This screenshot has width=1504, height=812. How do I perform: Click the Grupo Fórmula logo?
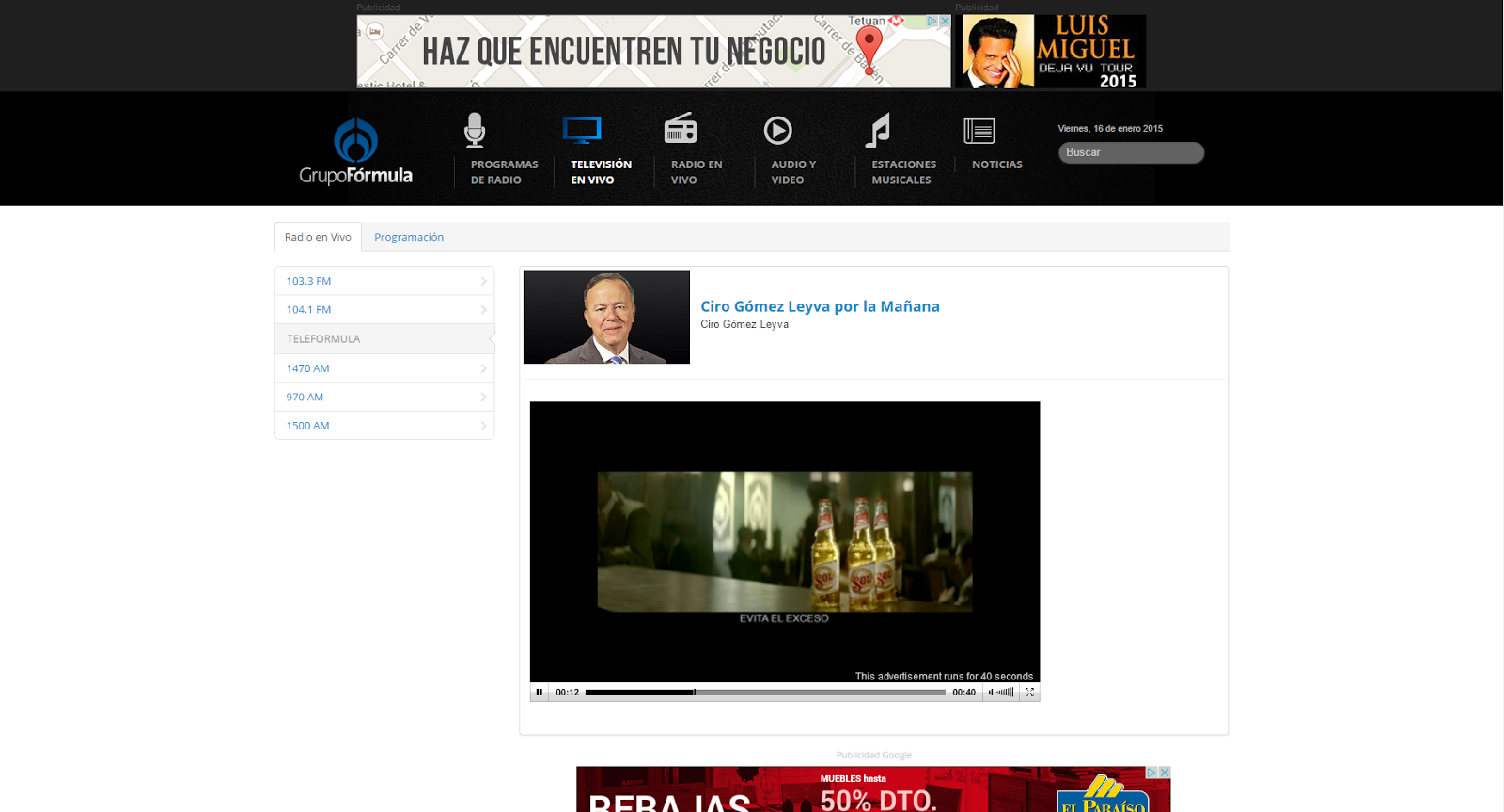pos(355,151)
